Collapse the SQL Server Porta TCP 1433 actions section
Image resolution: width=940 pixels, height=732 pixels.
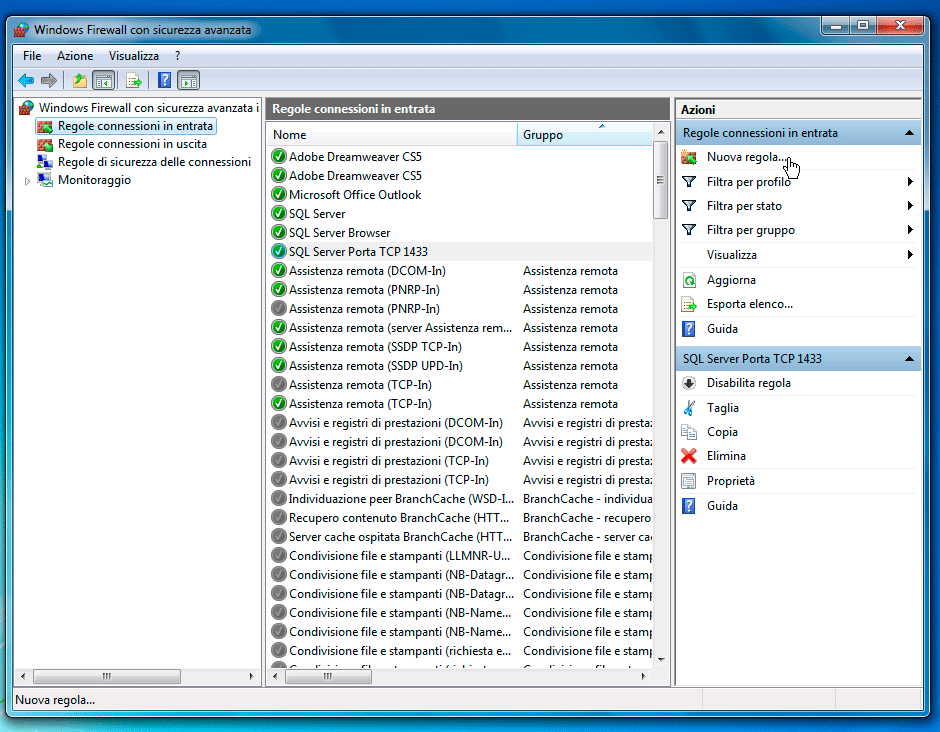[909, 359]
